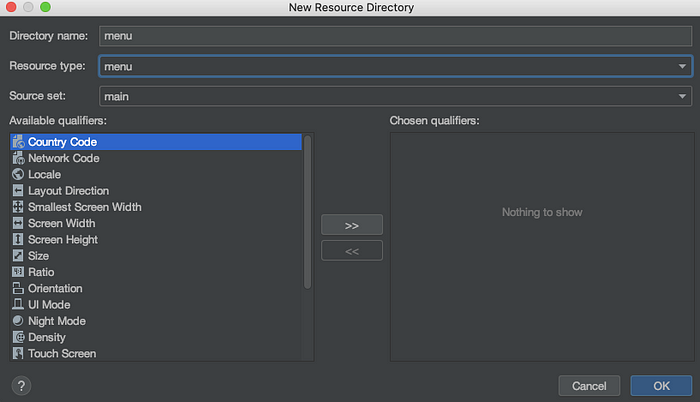Screen dimensions: 700x402
Task: Click the Ratio qualifier icon
Action: (x=18, y=272)
